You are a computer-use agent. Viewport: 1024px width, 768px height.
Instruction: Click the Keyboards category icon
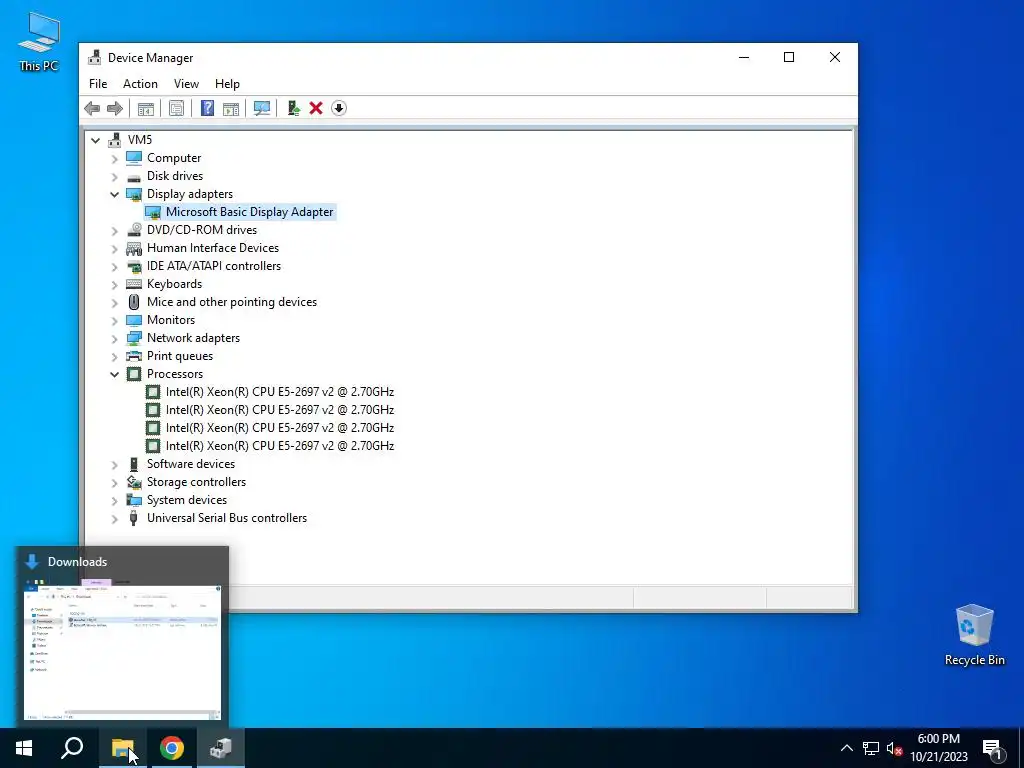tap(134, 284)
